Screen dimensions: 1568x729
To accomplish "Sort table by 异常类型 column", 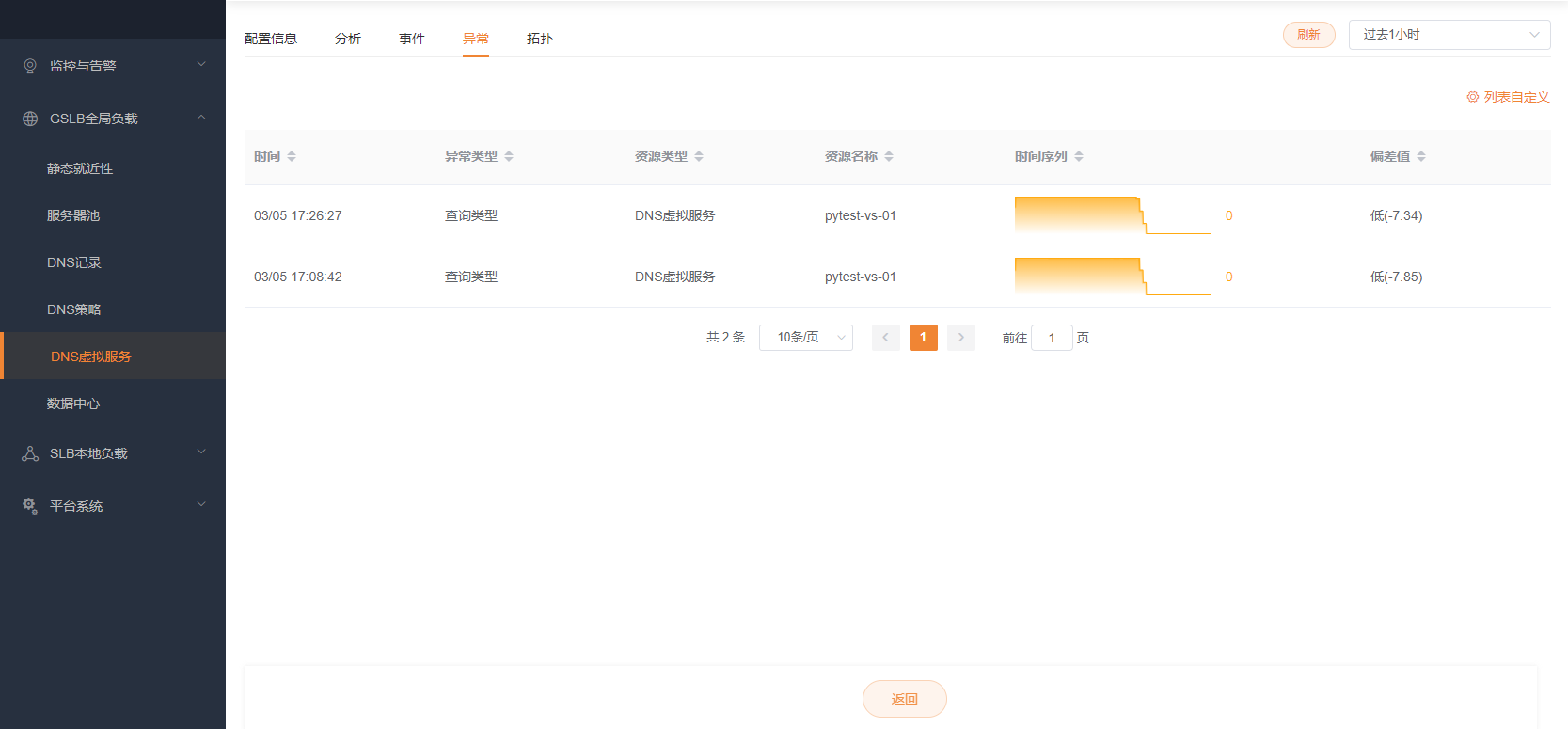I will [509, 156].
